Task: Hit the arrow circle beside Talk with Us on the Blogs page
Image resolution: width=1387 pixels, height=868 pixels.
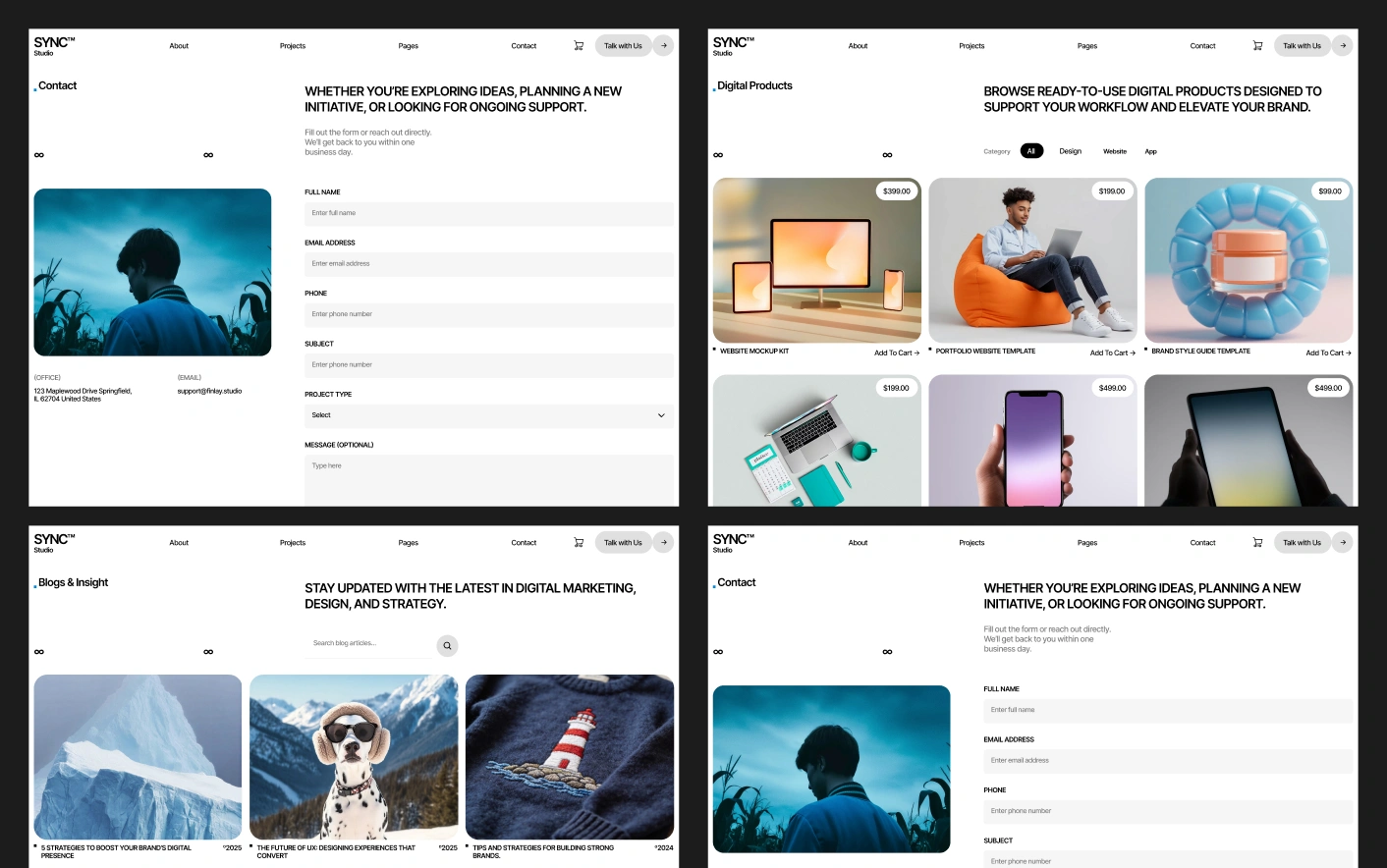Action: pyautogui.click(x=664, y=543)
